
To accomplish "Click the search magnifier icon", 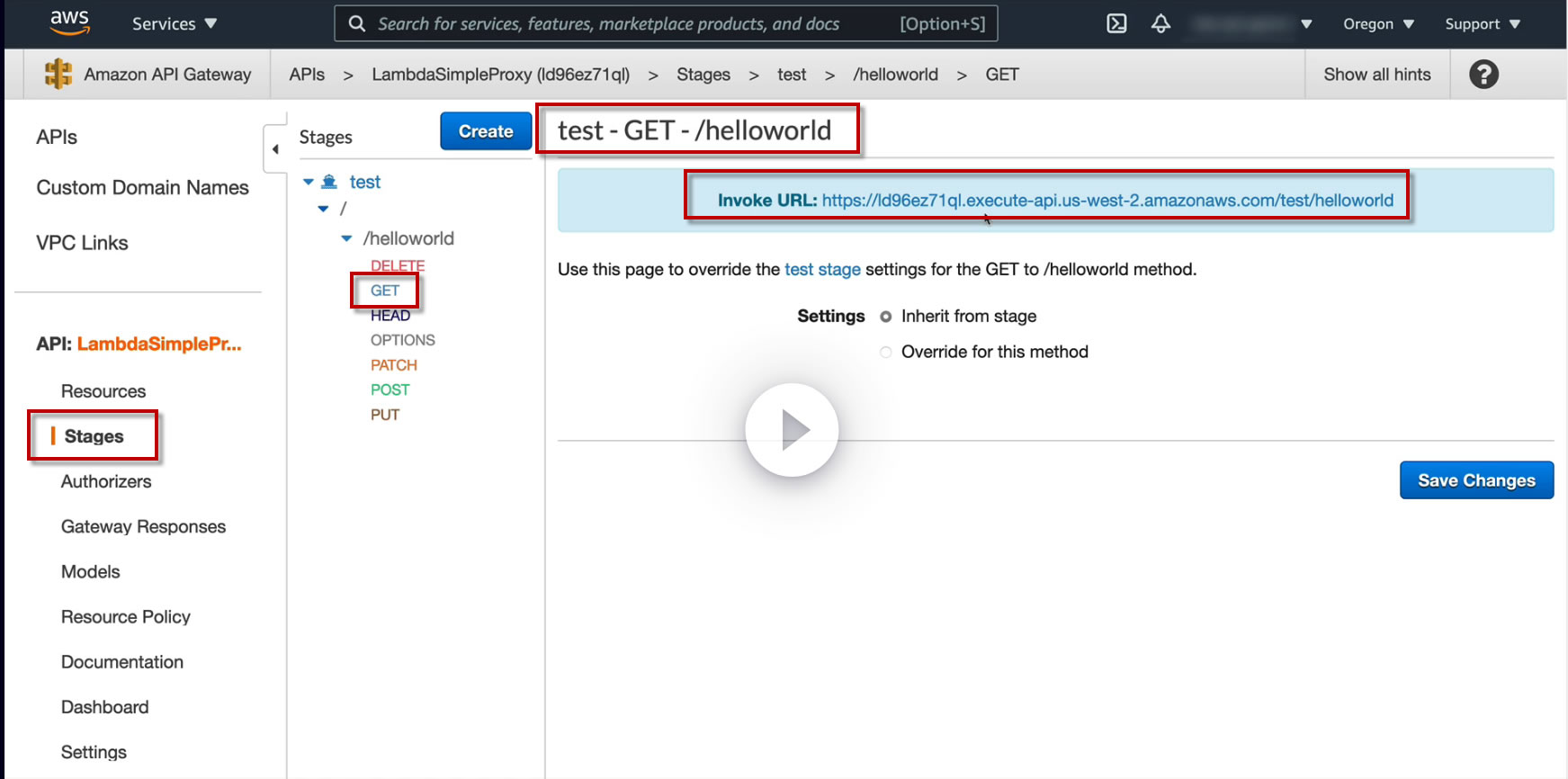I will pyautogui.click(x=357, y=23).
